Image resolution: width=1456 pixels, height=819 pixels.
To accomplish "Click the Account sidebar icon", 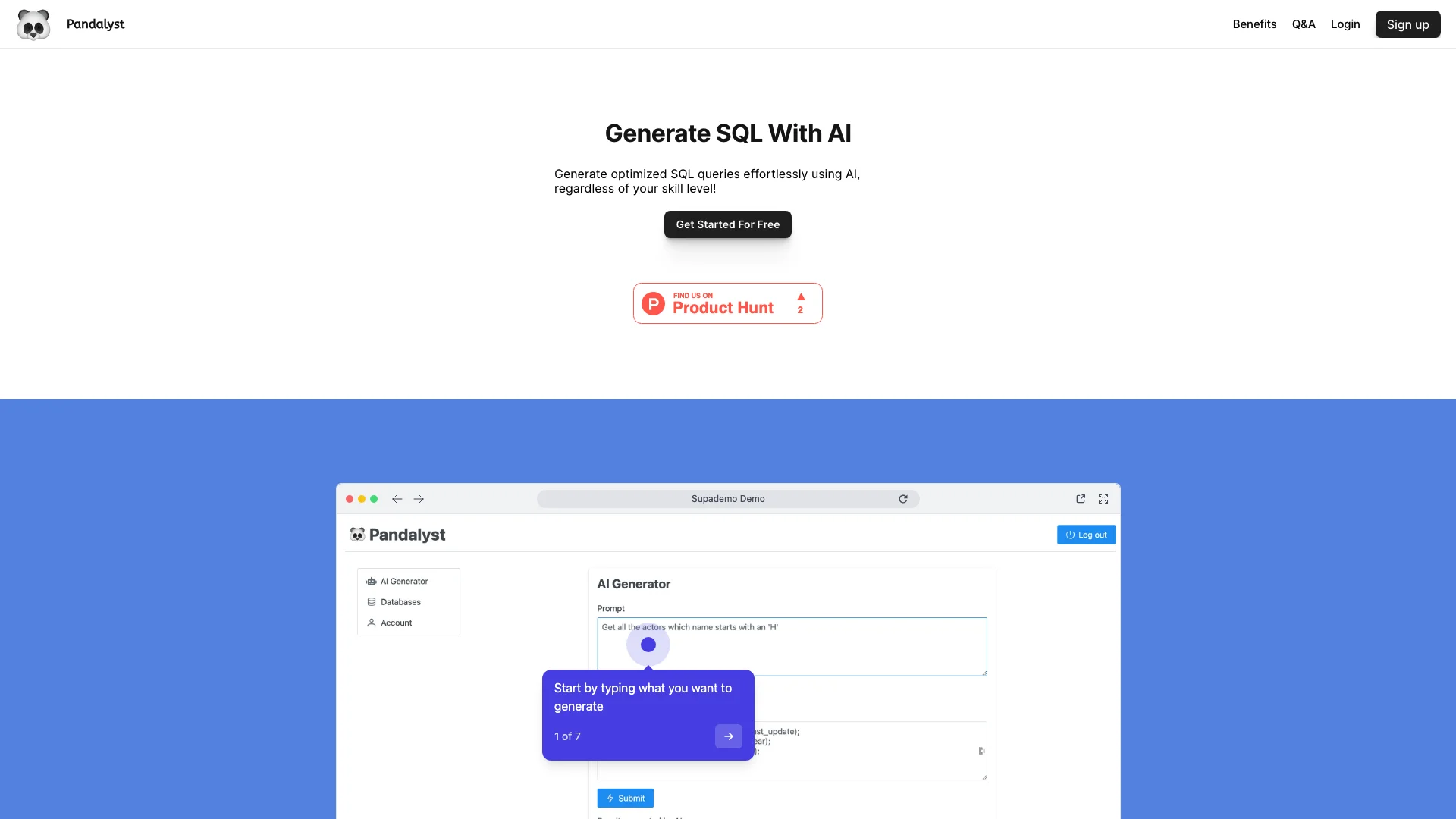I will click(x=371, y=622).
